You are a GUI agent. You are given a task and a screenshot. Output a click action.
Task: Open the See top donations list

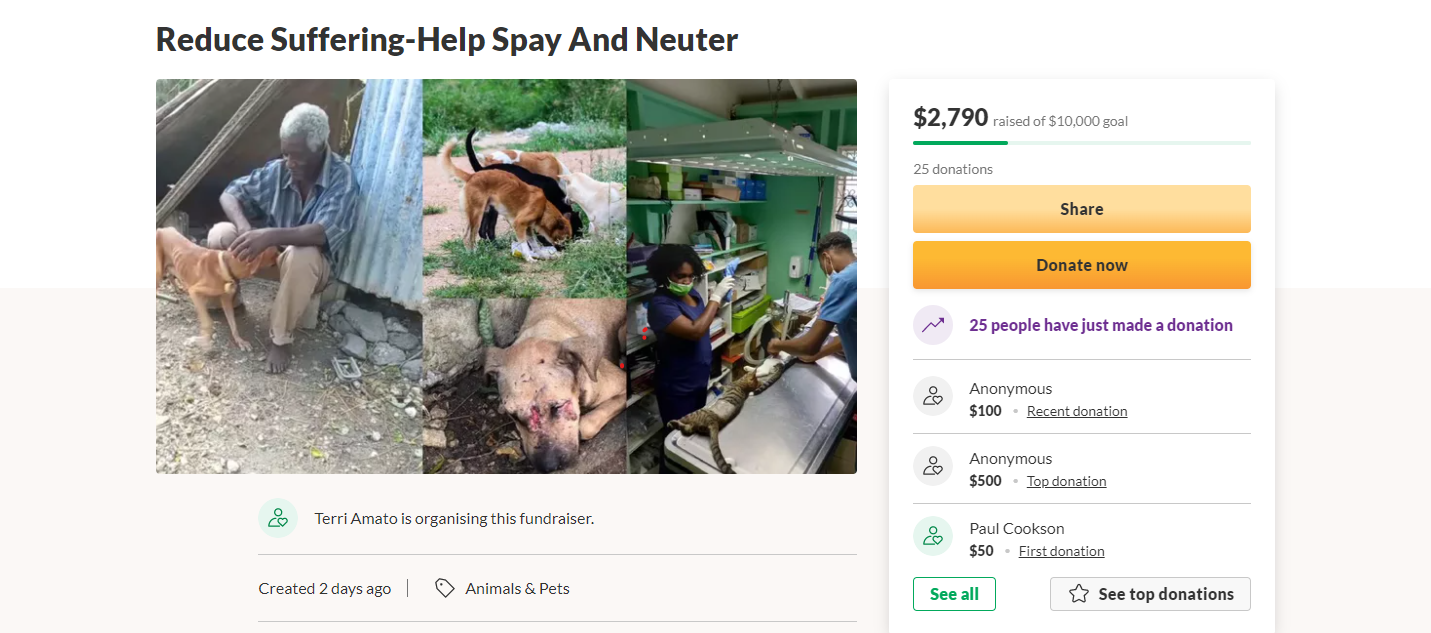1150,594
